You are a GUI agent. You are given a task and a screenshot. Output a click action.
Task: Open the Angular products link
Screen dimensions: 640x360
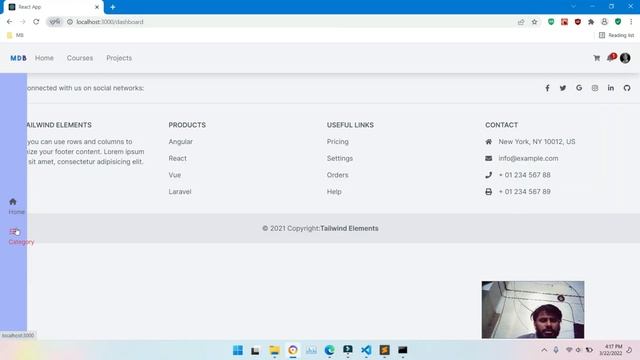(180, 142)
